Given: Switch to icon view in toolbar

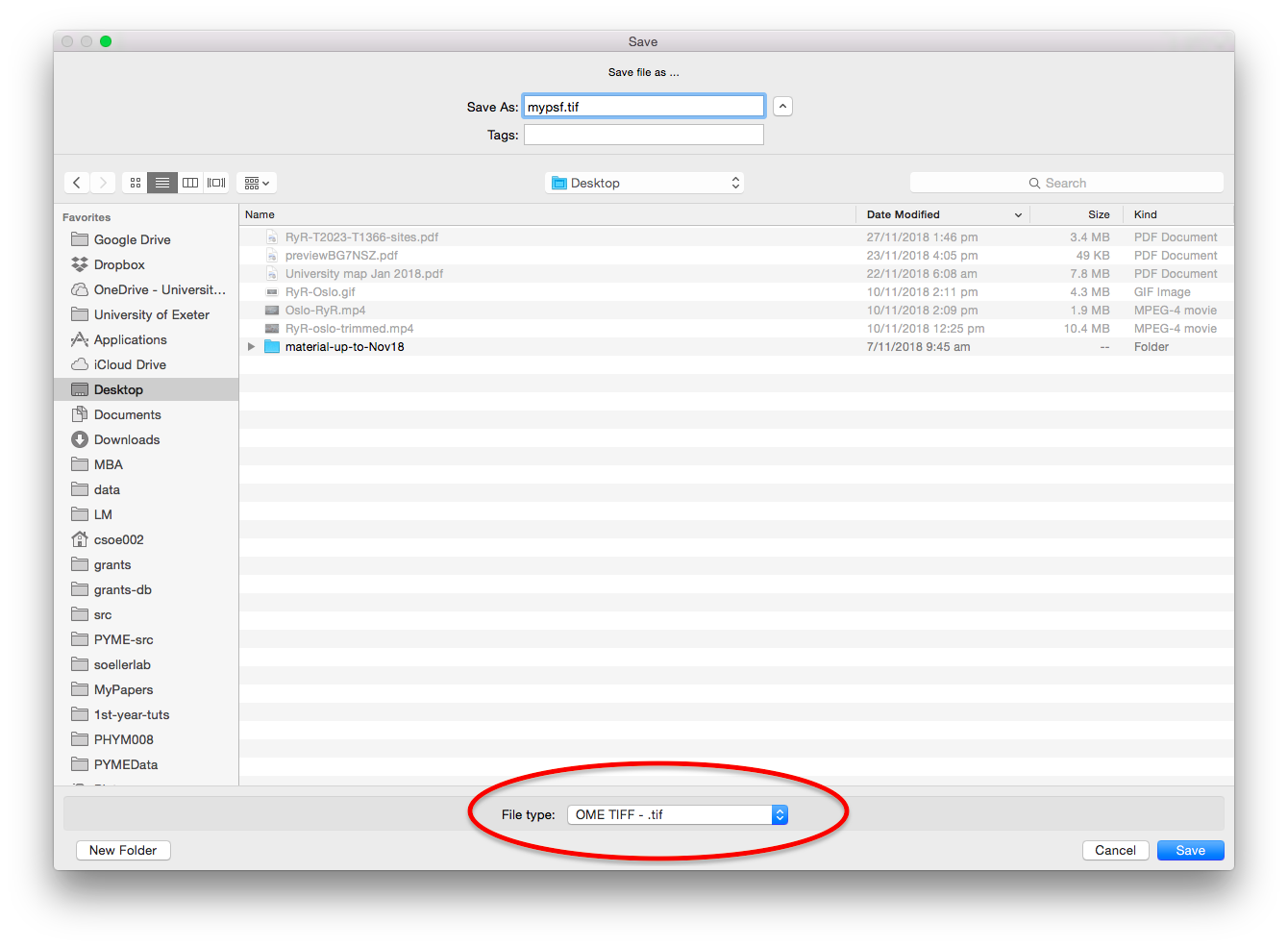Looking at the screenshot, I should click(136, 183).
